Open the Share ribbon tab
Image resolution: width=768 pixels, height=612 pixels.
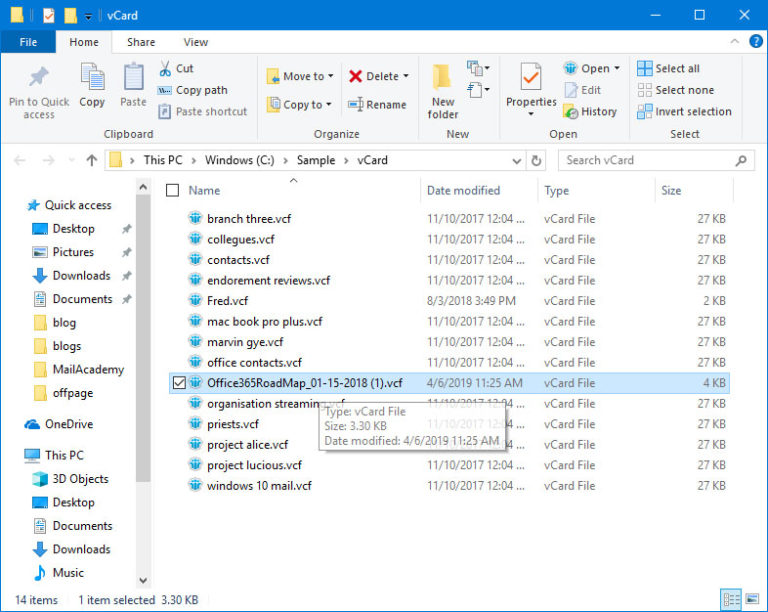(141, 42)
